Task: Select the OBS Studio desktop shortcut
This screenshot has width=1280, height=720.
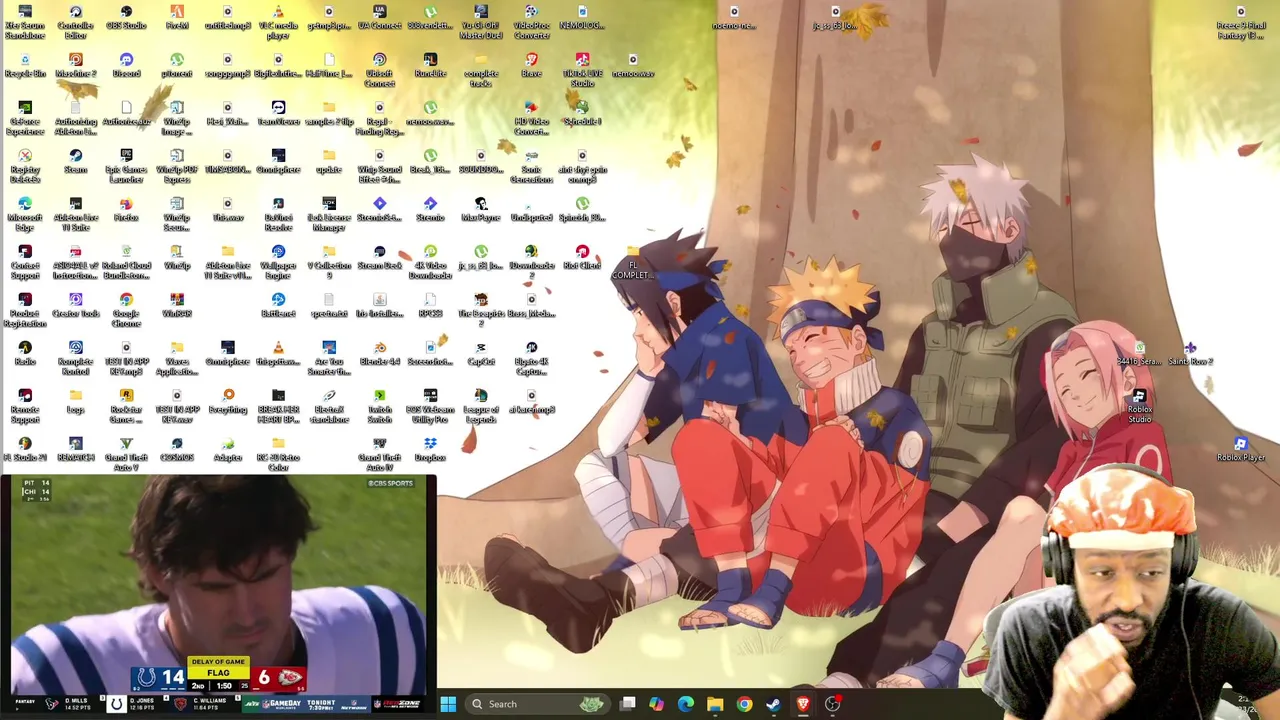Action: [126, 18]
